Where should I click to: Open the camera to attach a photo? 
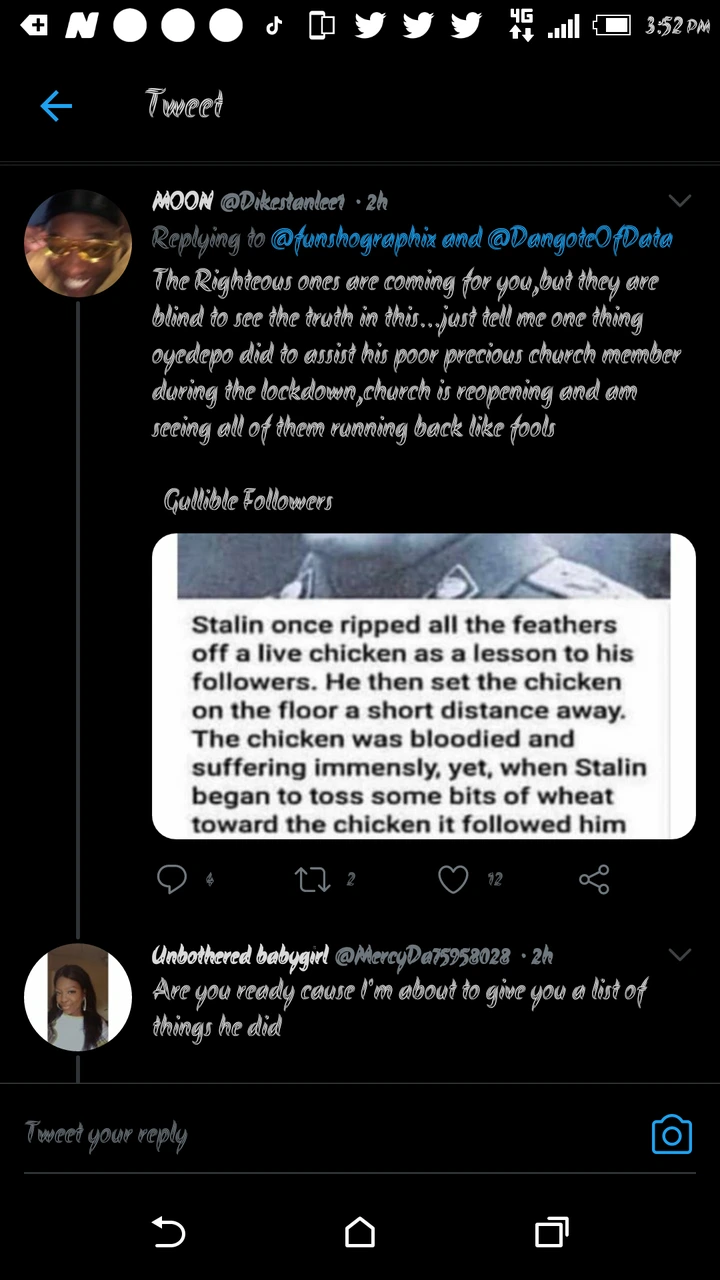[x=671, y=1134]
